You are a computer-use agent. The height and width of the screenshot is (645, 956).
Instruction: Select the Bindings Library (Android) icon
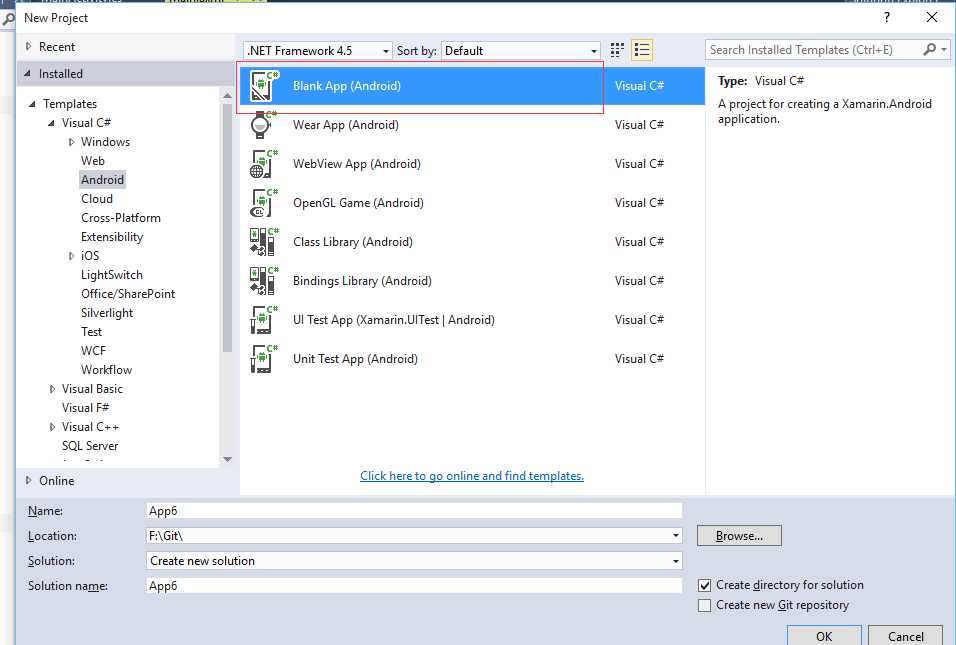click(264, 281)
